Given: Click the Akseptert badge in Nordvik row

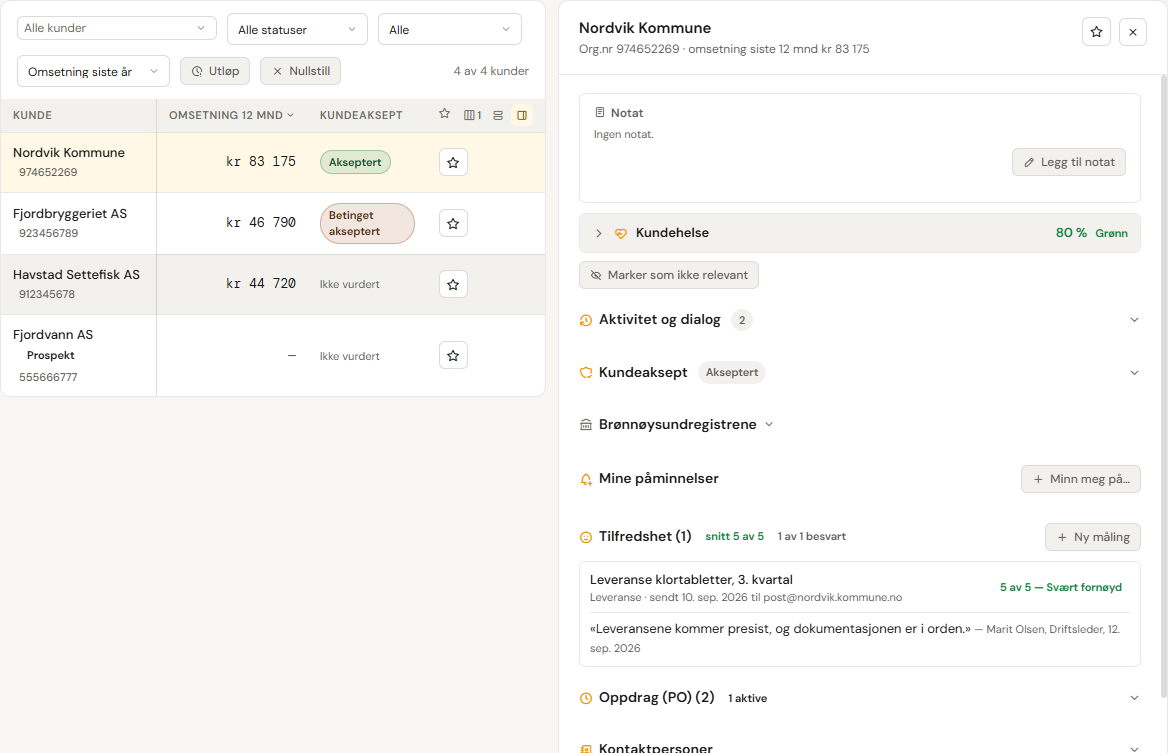Looking at the screenshot, I should [x=355, y=162].
